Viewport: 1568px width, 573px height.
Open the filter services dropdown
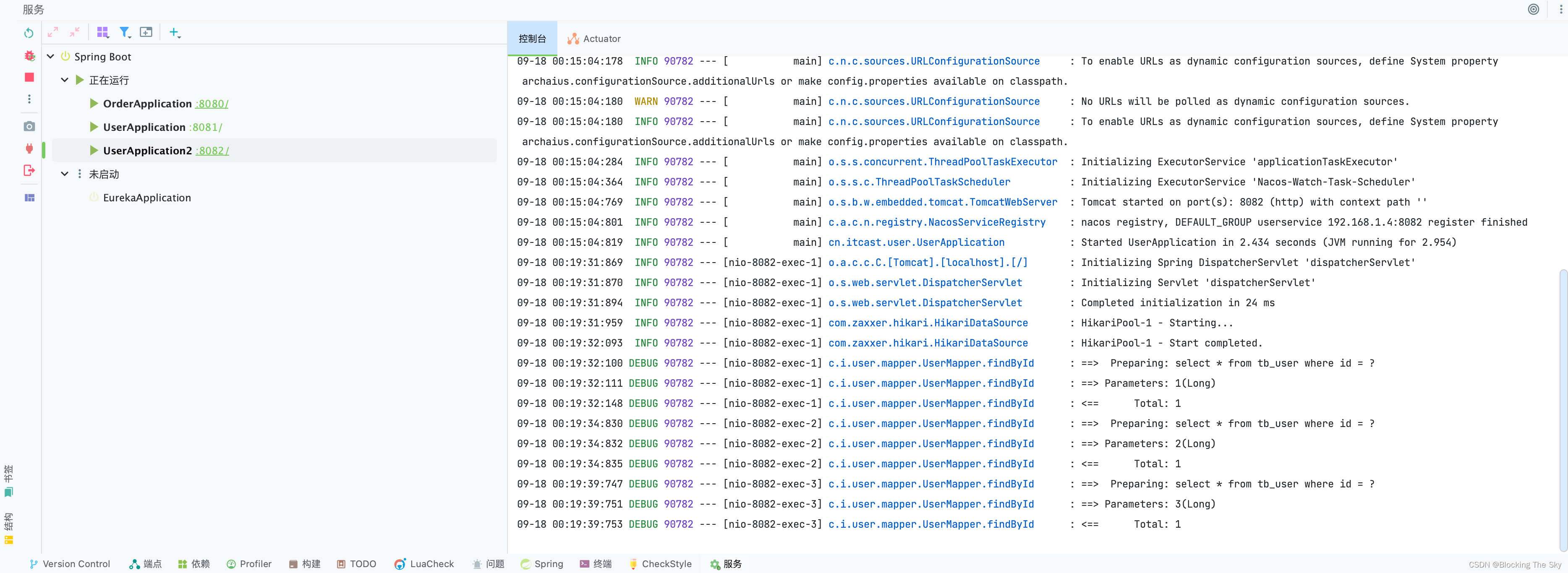tap(125, 32)
